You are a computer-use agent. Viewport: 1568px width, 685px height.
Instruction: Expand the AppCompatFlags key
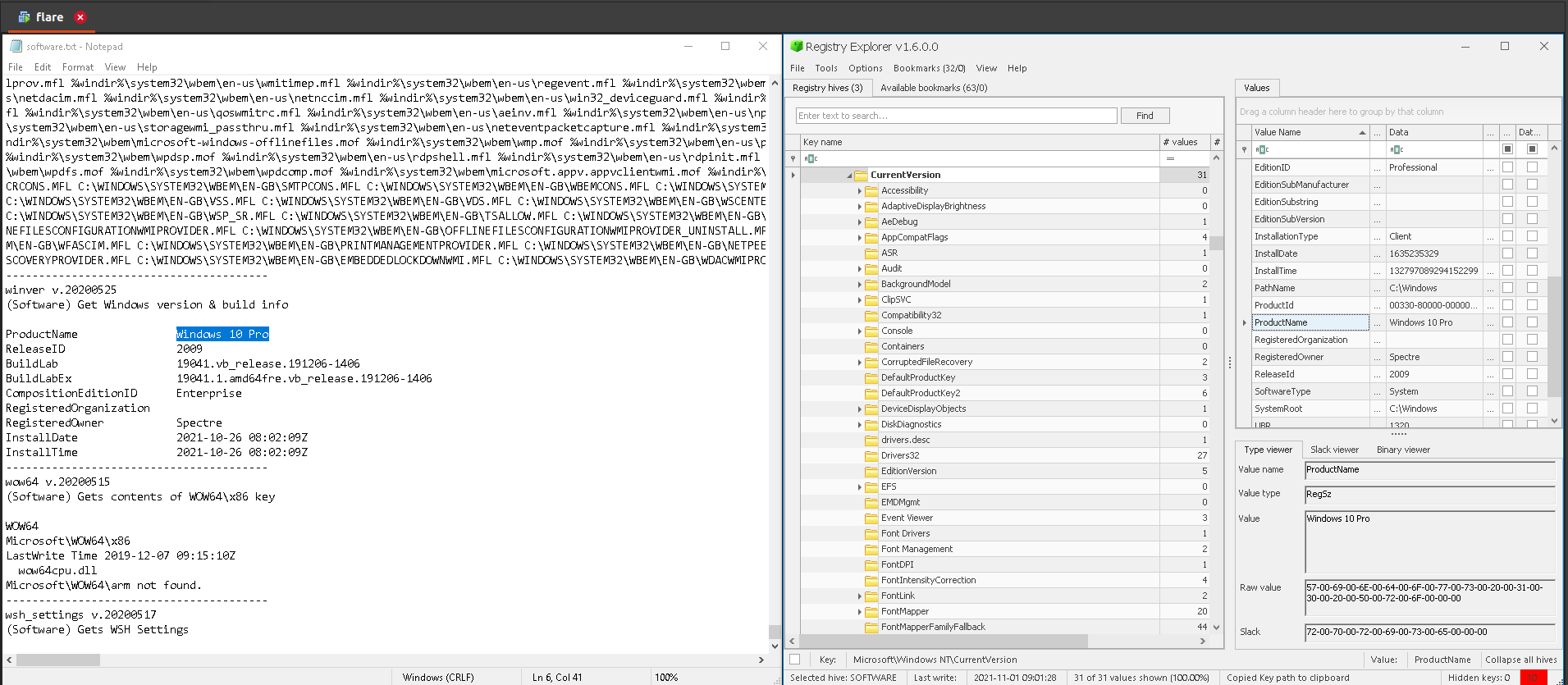pyautogui.click(x=860, y=237)
